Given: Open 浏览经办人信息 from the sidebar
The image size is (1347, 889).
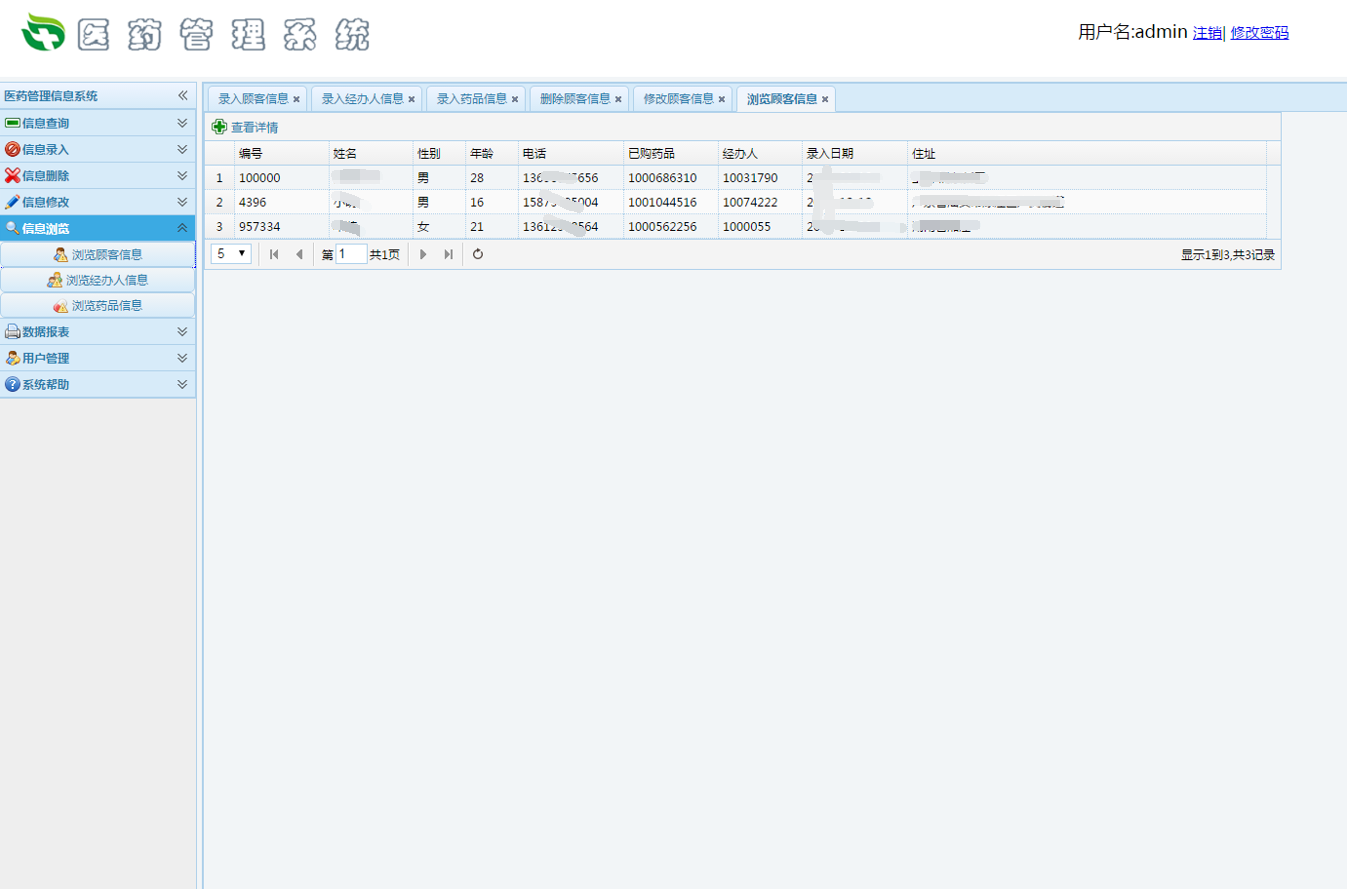Looking at the screenshot, I should coord(98,280).
